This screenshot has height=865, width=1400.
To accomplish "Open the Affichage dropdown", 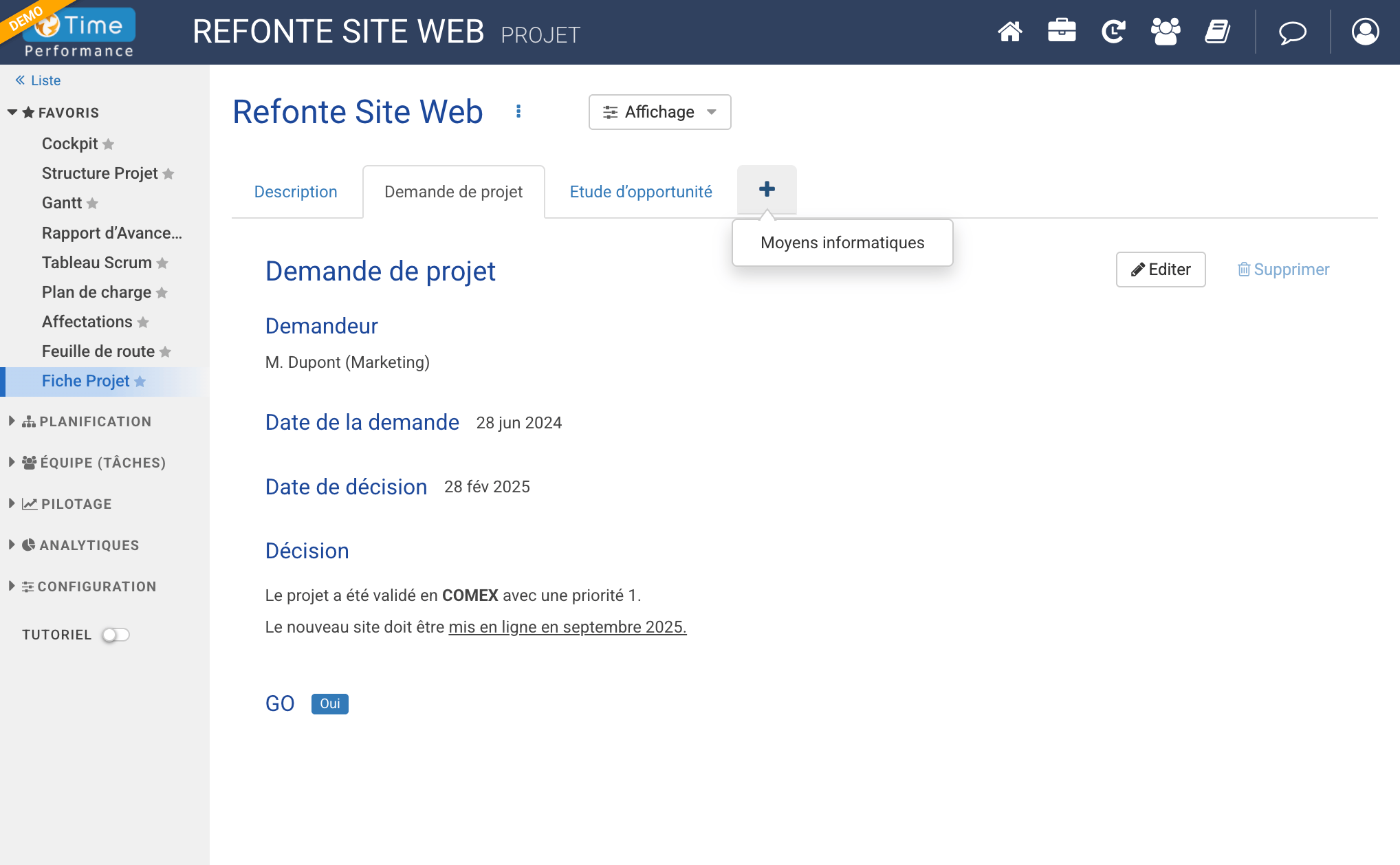I will point(659,112).
